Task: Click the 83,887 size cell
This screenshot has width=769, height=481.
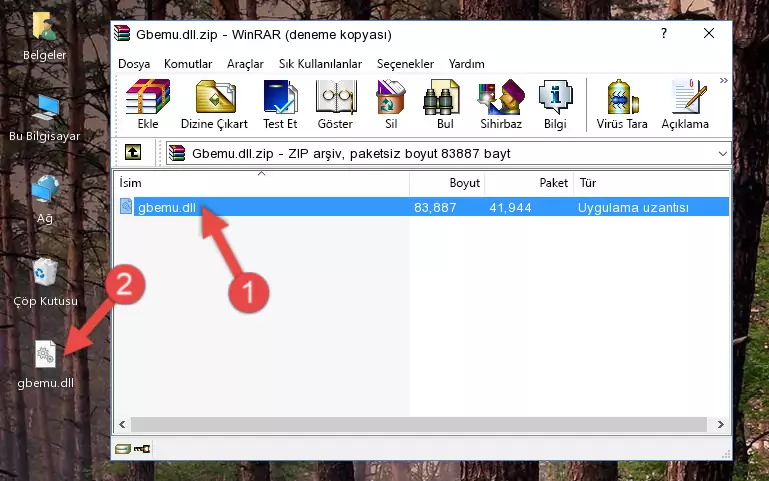Action: tap(435, 207)
